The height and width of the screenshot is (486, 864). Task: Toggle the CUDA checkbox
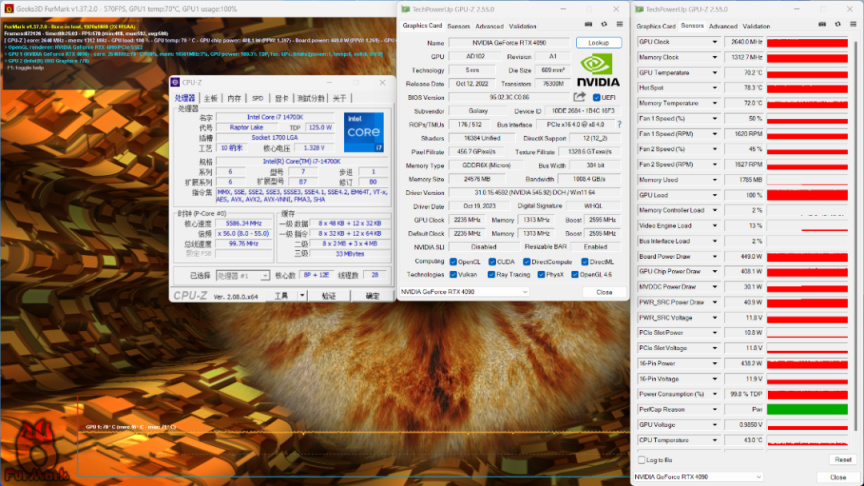pos(492,262)
